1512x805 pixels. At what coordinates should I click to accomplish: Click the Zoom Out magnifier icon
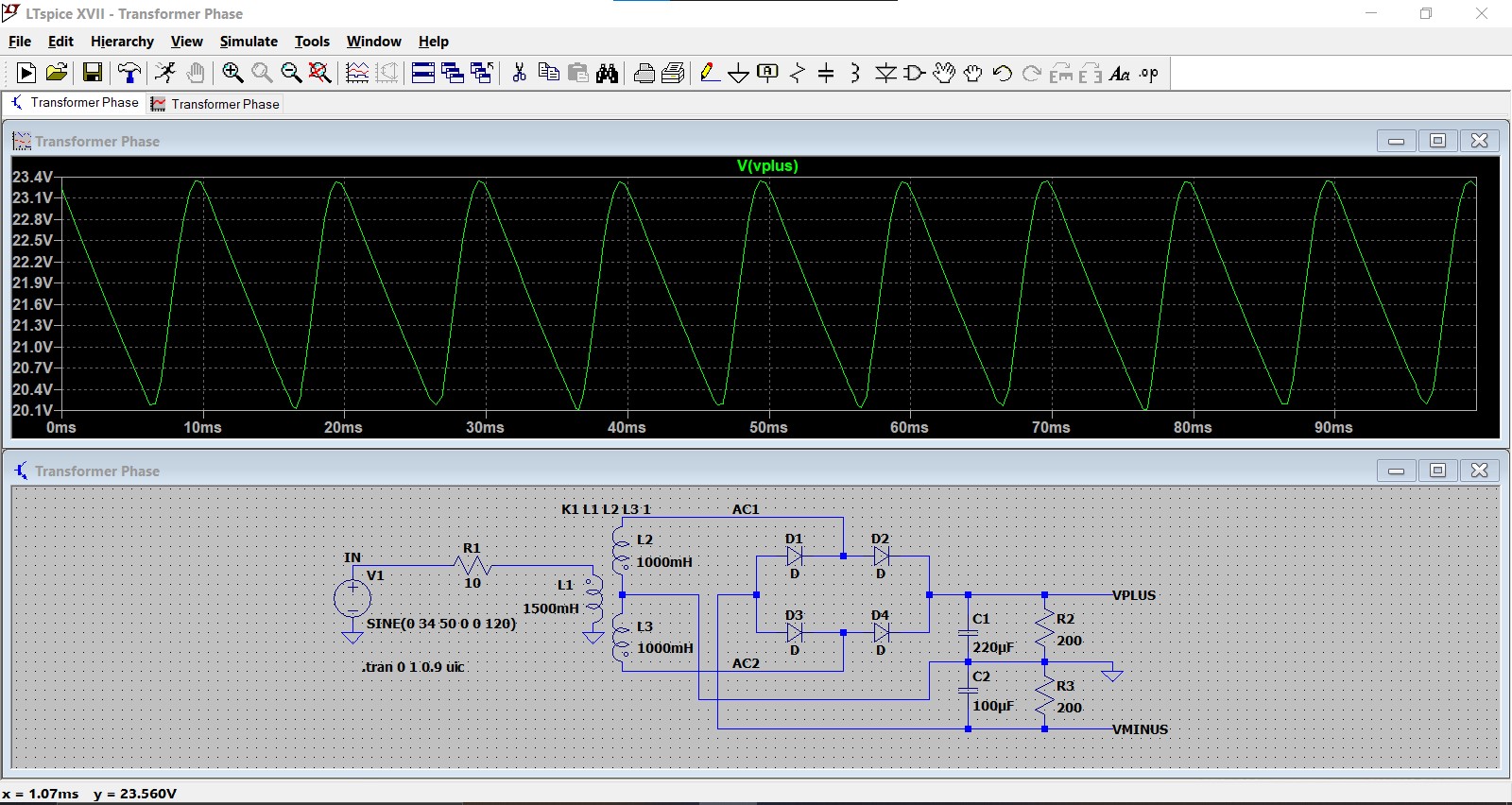pyautogui.click(x=291, y=73)
